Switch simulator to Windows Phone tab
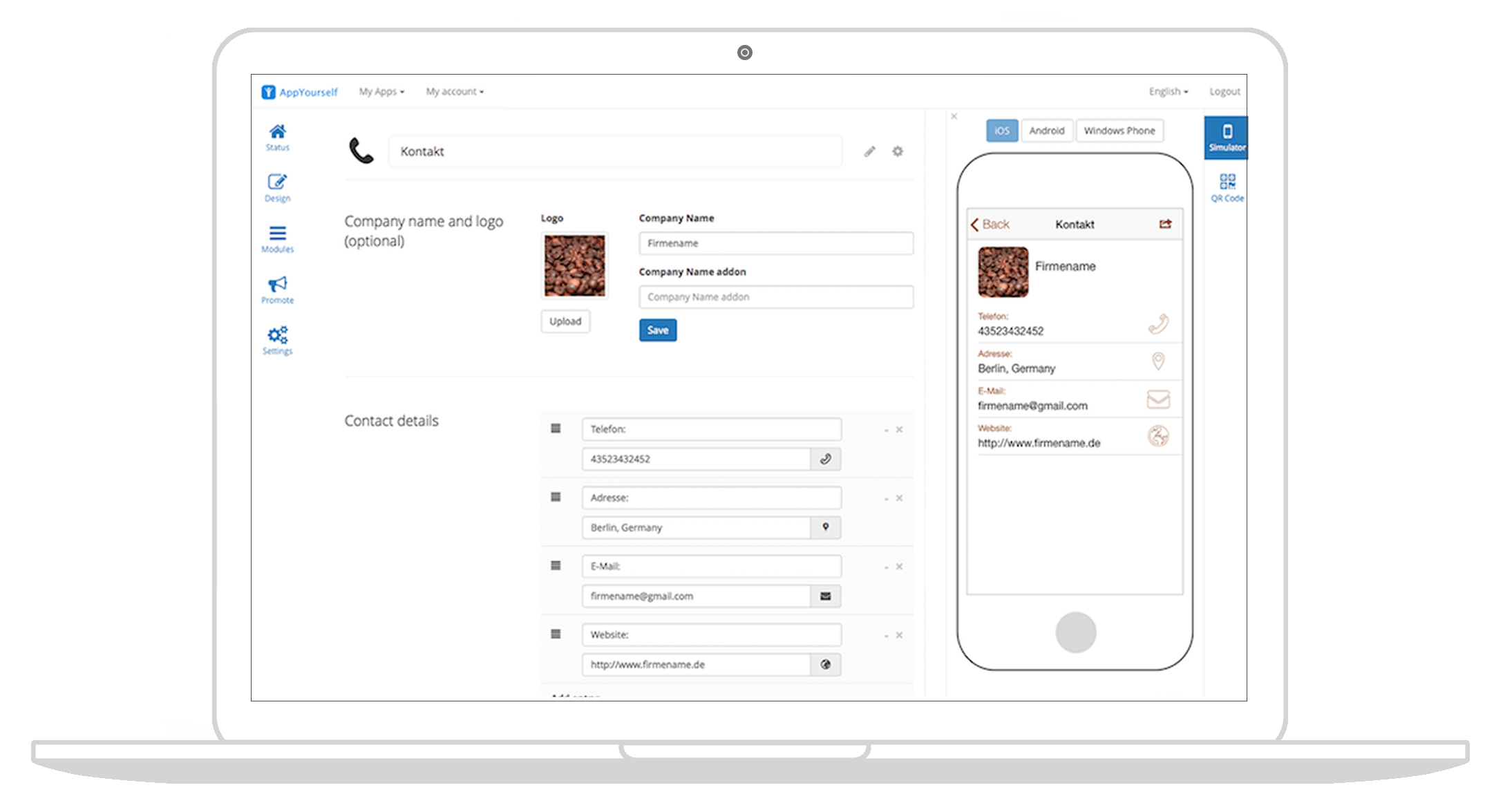This screenshot has height=812, width=1503. pyautogui.click(x=1119, y=131)
